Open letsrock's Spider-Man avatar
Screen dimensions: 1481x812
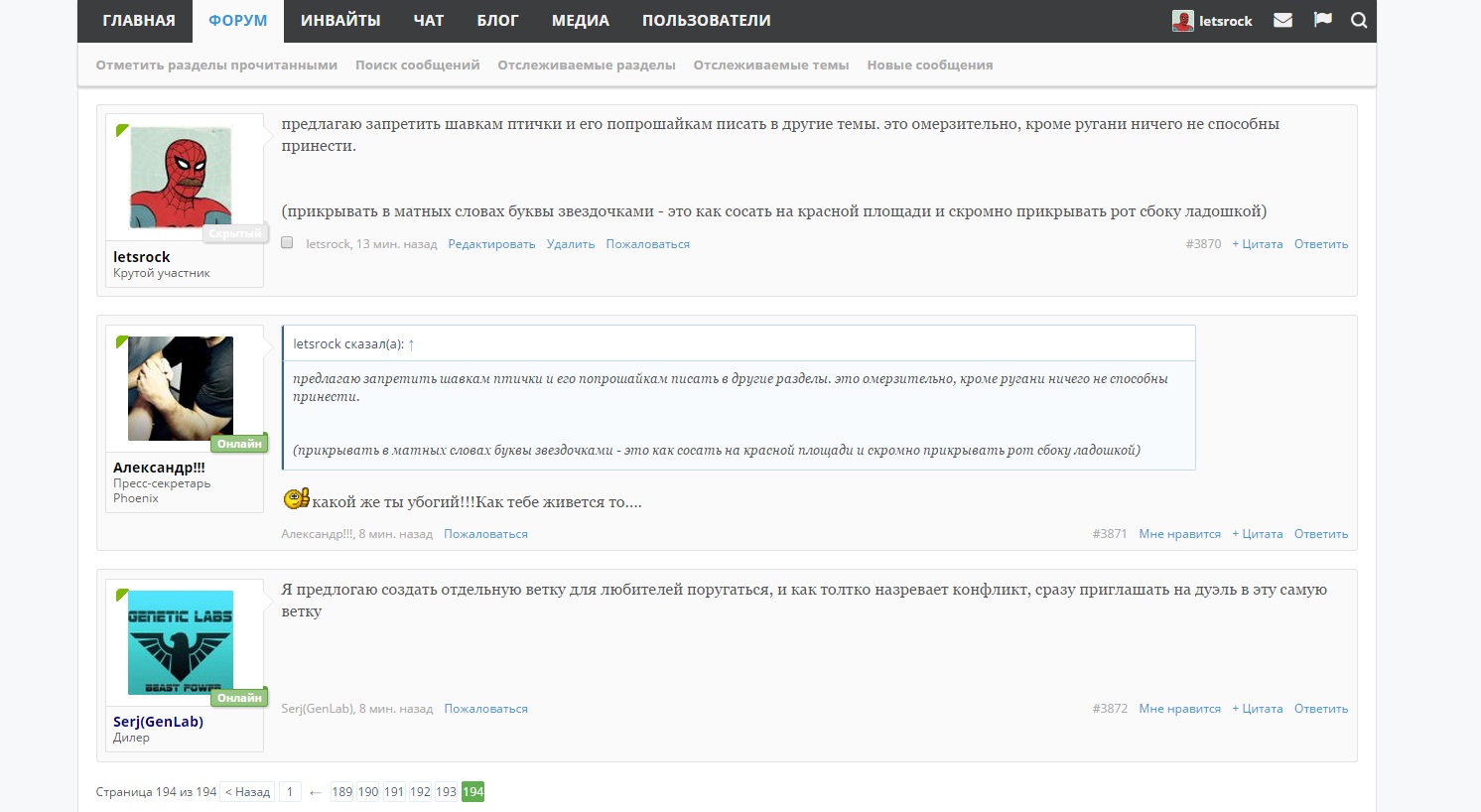point(181,178)
